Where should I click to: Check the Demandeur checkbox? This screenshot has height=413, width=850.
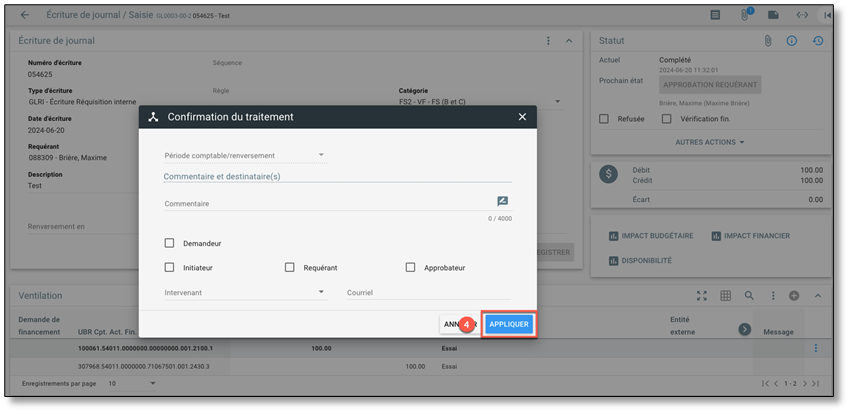click(x=170, y=243)
